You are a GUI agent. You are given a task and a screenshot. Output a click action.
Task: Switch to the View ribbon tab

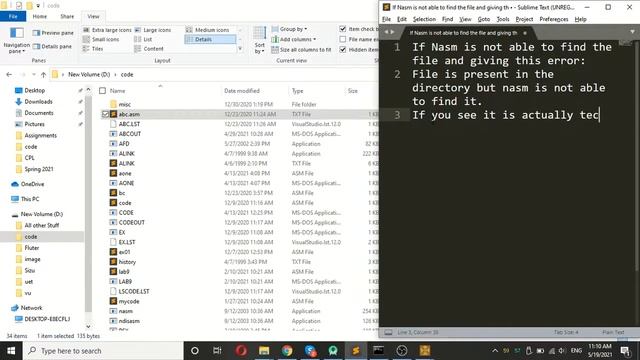coord(93,16)
